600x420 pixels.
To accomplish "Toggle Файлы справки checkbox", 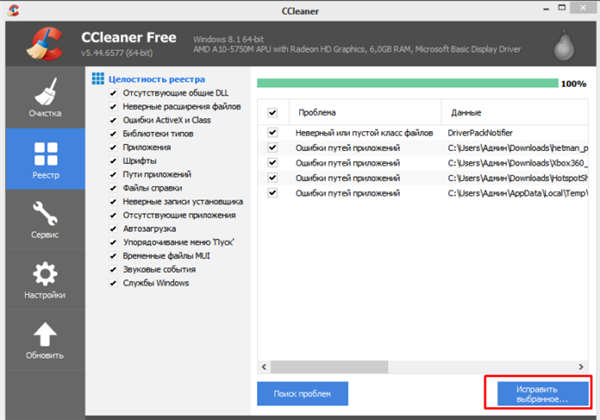I will pos(113,188).
